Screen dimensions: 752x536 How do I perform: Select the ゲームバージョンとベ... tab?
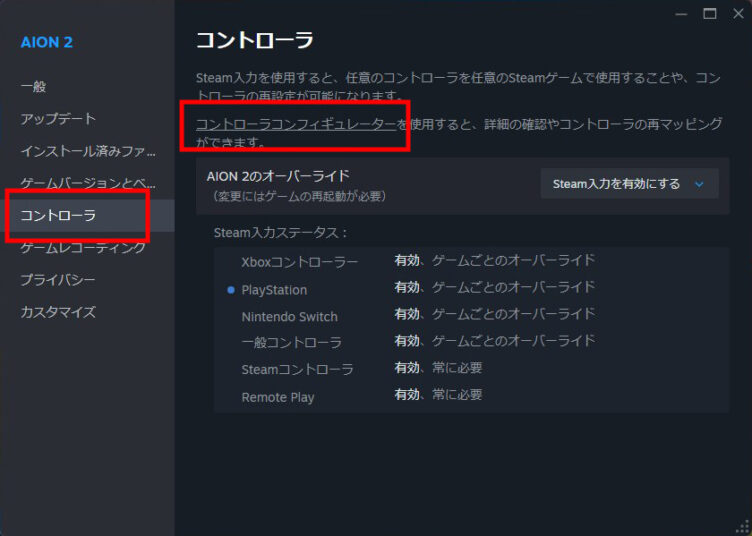[x=88, y=183]
